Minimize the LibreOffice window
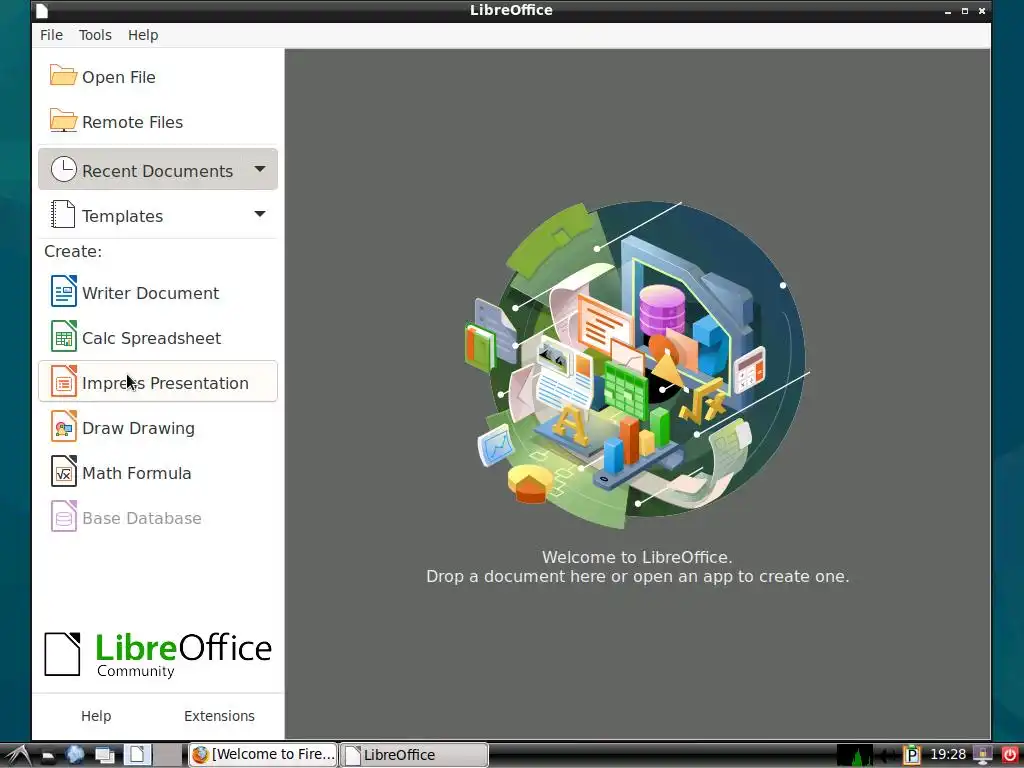The height and width of the screenshot is (768, 1024). [948, 11]
